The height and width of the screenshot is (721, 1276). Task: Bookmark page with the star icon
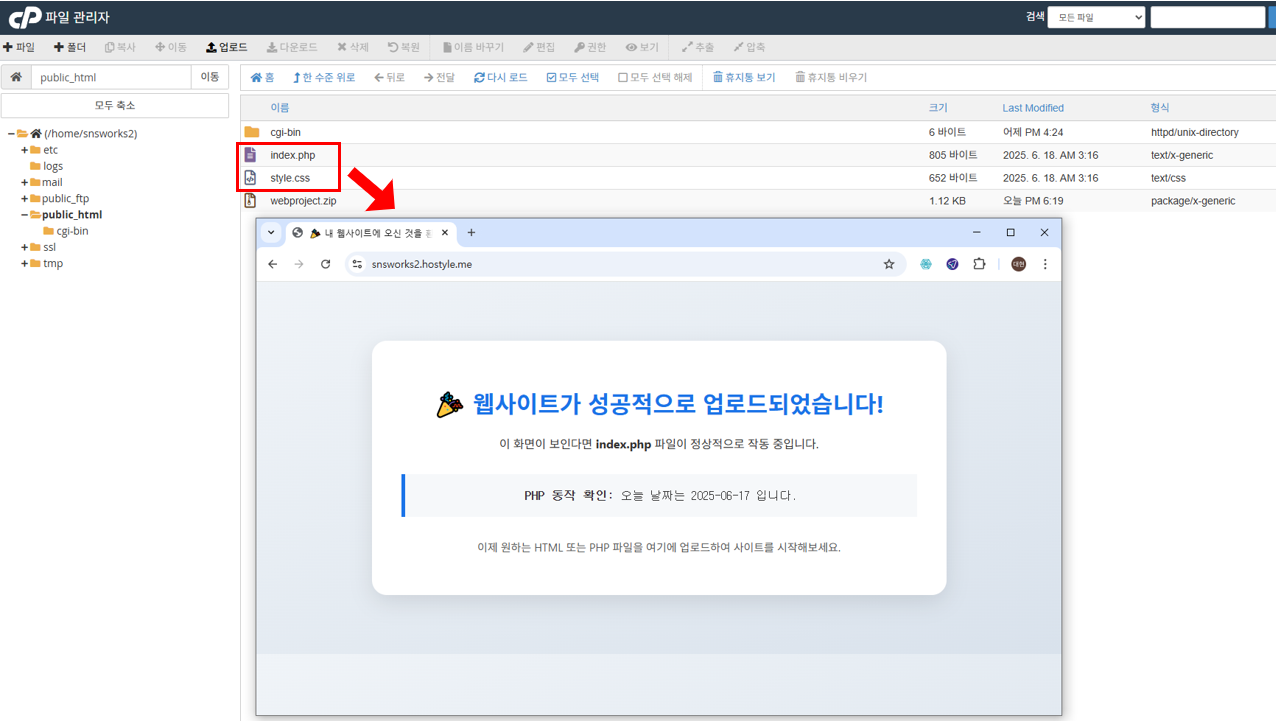[888, 264]
